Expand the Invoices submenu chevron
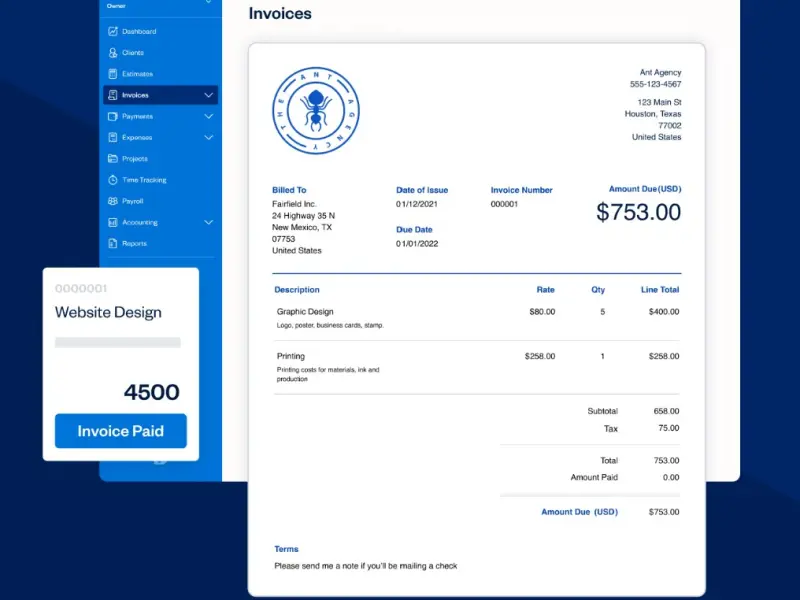Screen dimensions: 800x600 pyautogui.click(x=208, y=95)
